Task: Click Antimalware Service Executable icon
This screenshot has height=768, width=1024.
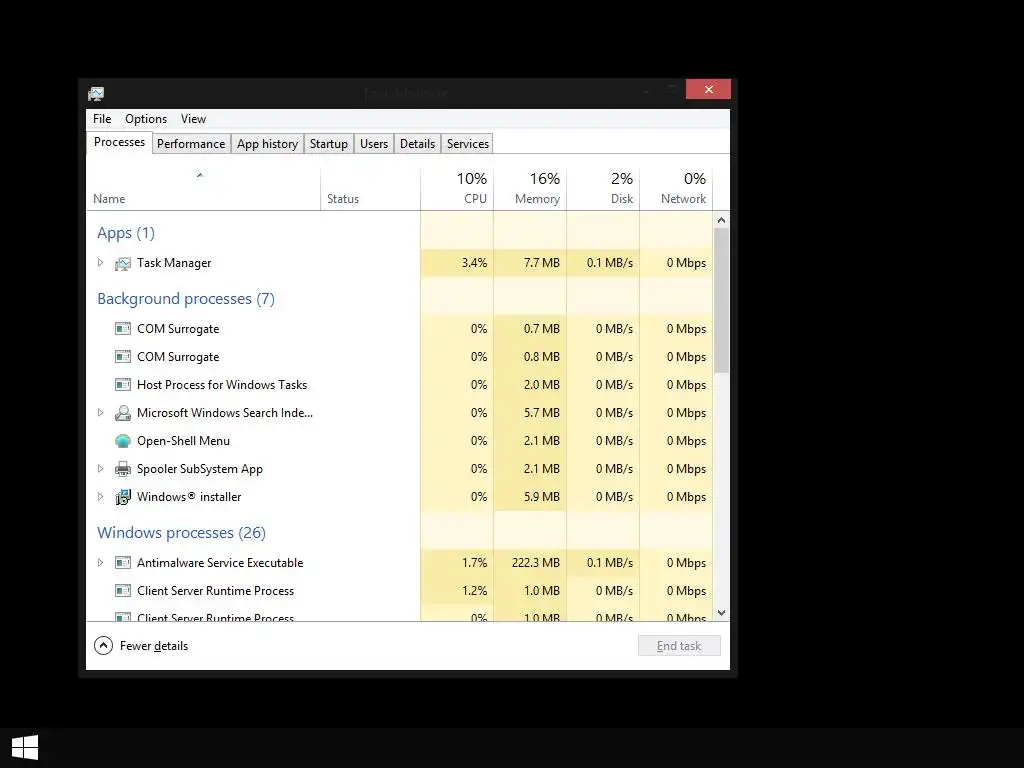Action: tap(123, 562)
